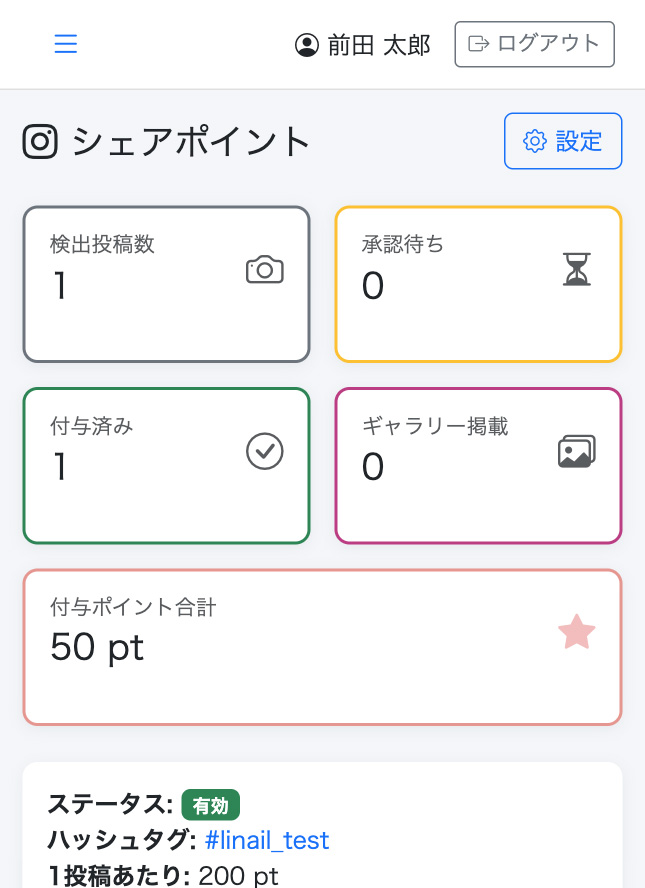Click the gear icon inside the 設定 button

535,140
